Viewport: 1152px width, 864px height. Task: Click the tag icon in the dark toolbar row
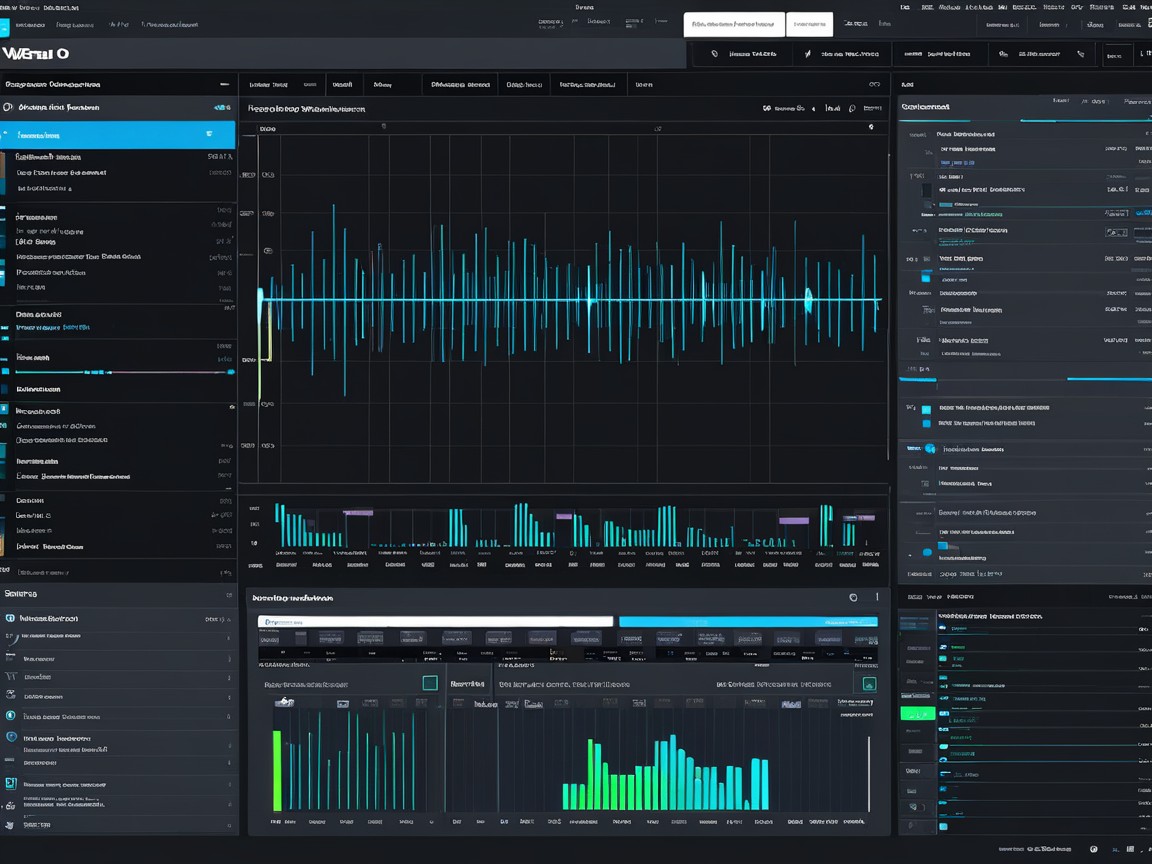pos(714,54)
